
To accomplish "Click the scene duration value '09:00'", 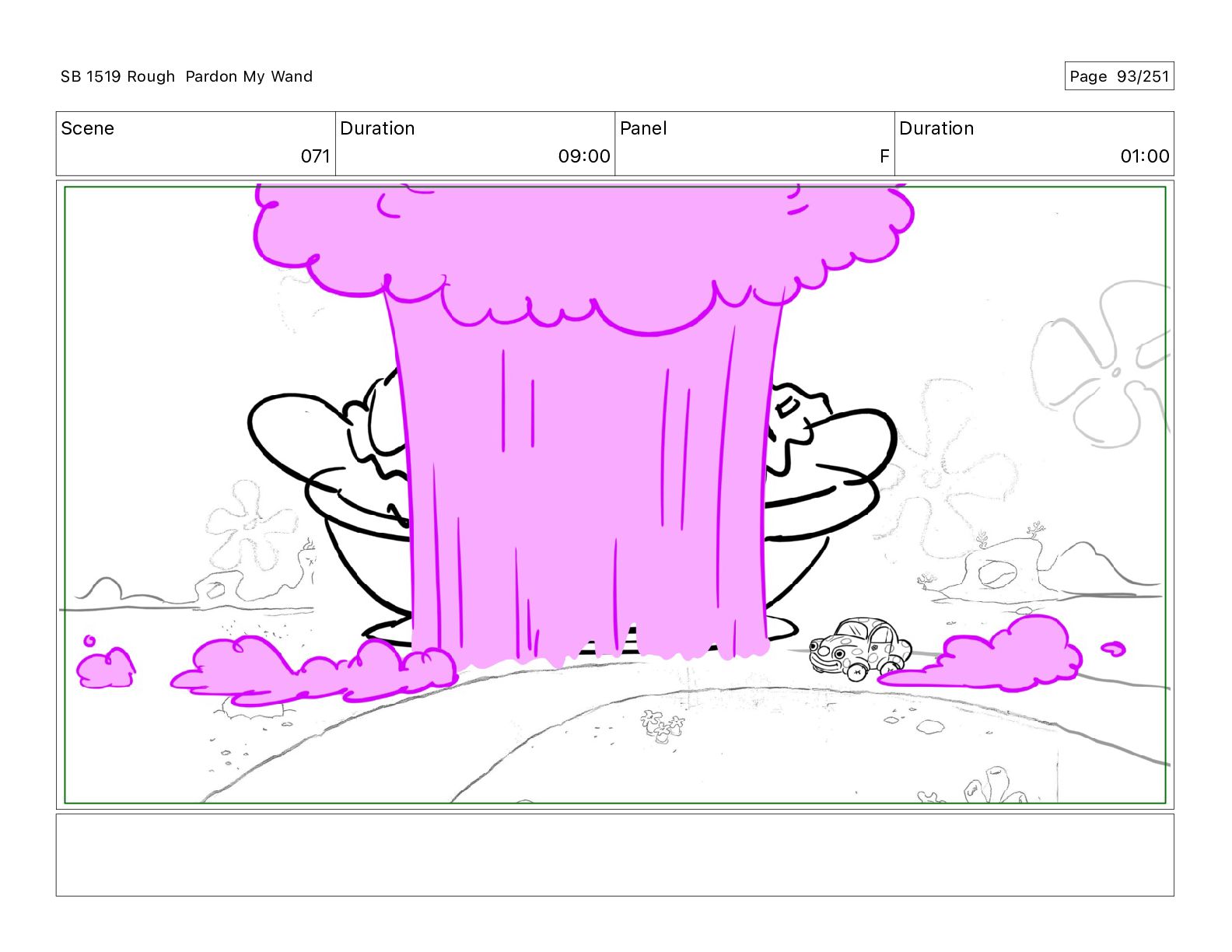I will point(583,156).
